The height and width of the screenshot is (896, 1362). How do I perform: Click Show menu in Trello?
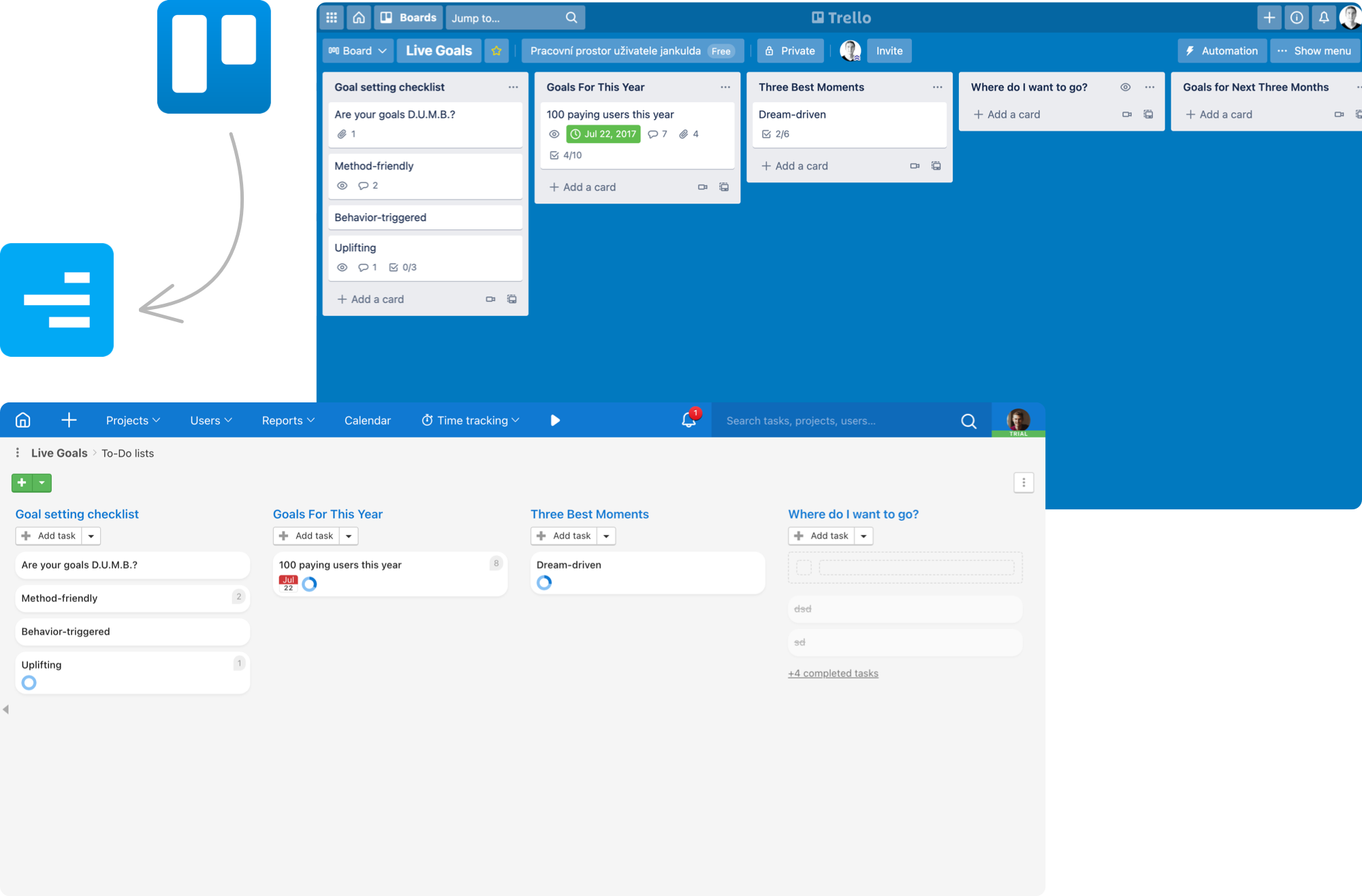[1314, 50]
